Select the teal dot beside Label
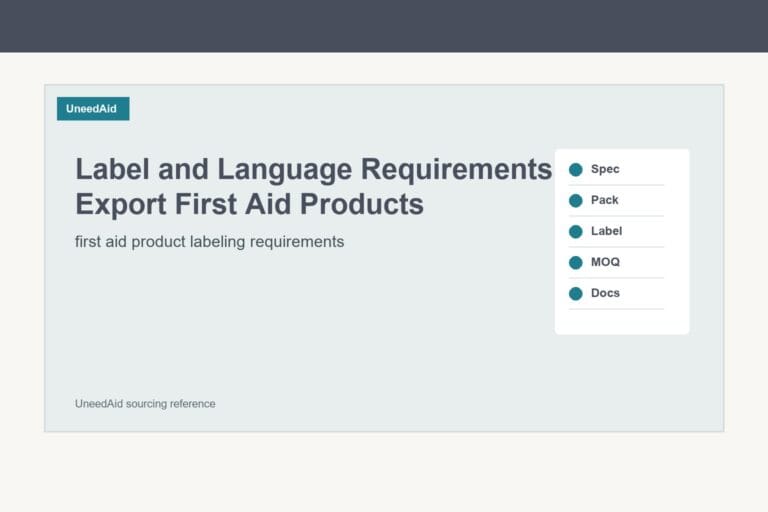Image resolution: width=768 pixels, height=512 pixels. (x=576, y=231)
